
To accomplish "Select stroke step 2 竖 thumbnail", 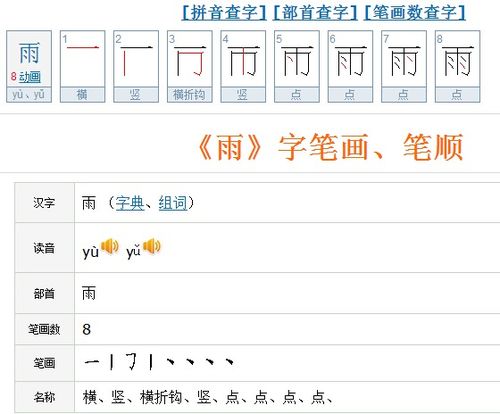I will coord(136,66).
